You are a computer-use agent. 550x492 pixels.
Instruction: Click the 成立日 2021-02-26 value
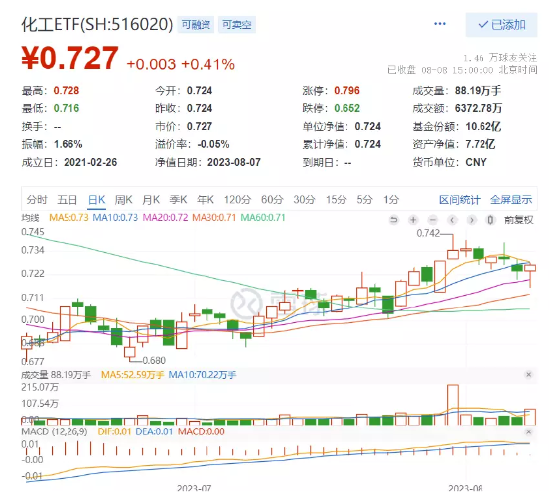click(90, 162)
